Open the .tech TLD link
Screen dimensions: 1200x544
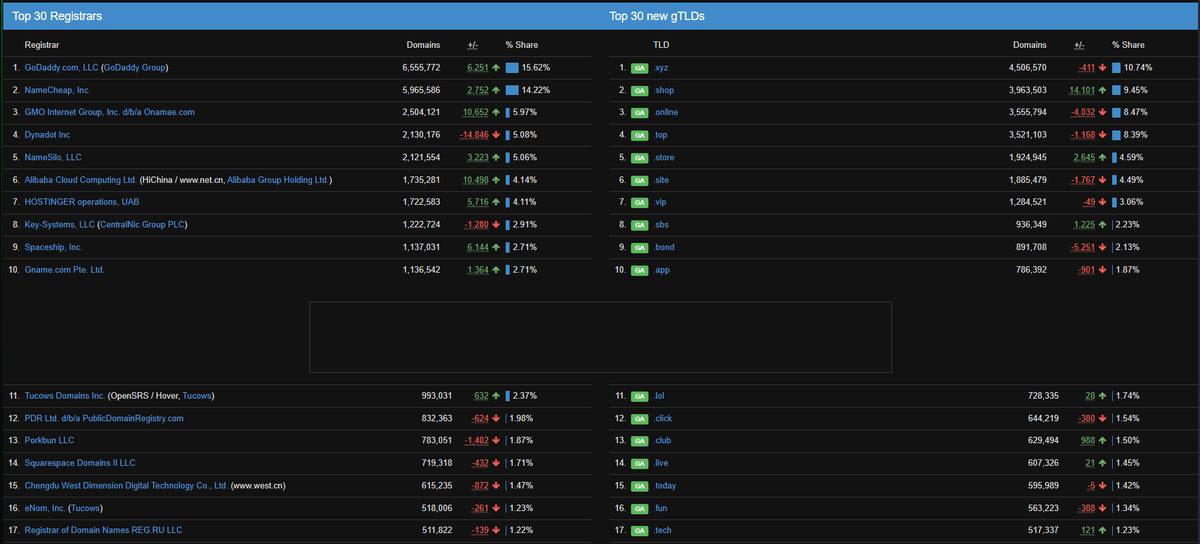click(663, 529)
